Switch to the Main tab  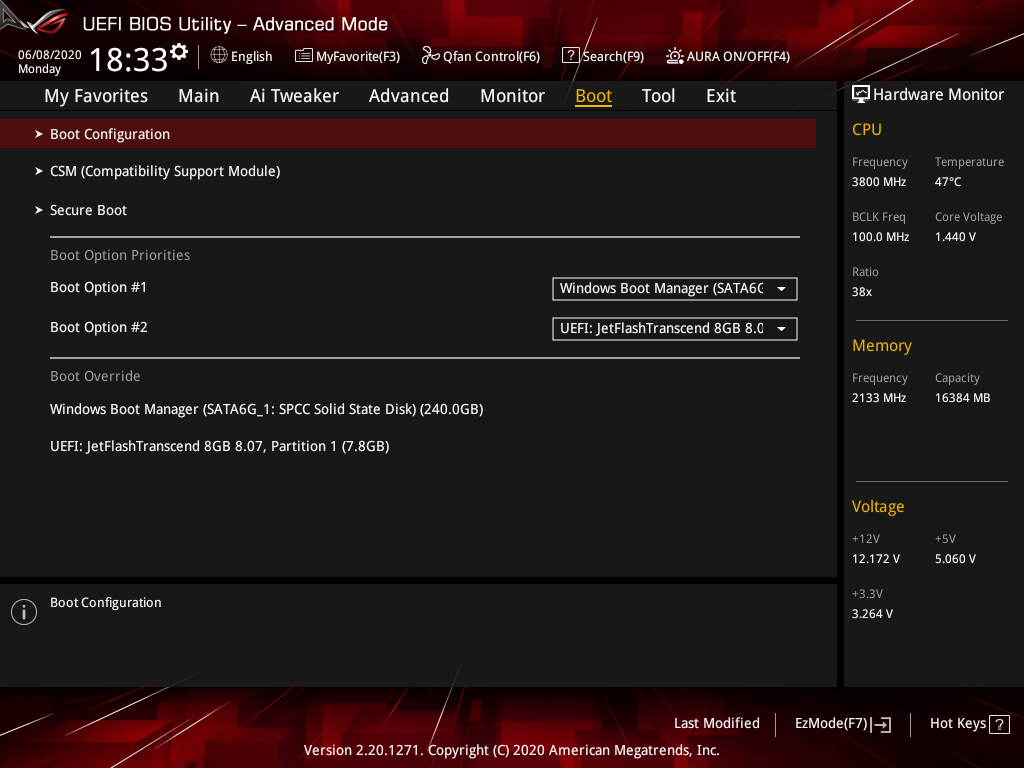(x=199, y=96)
